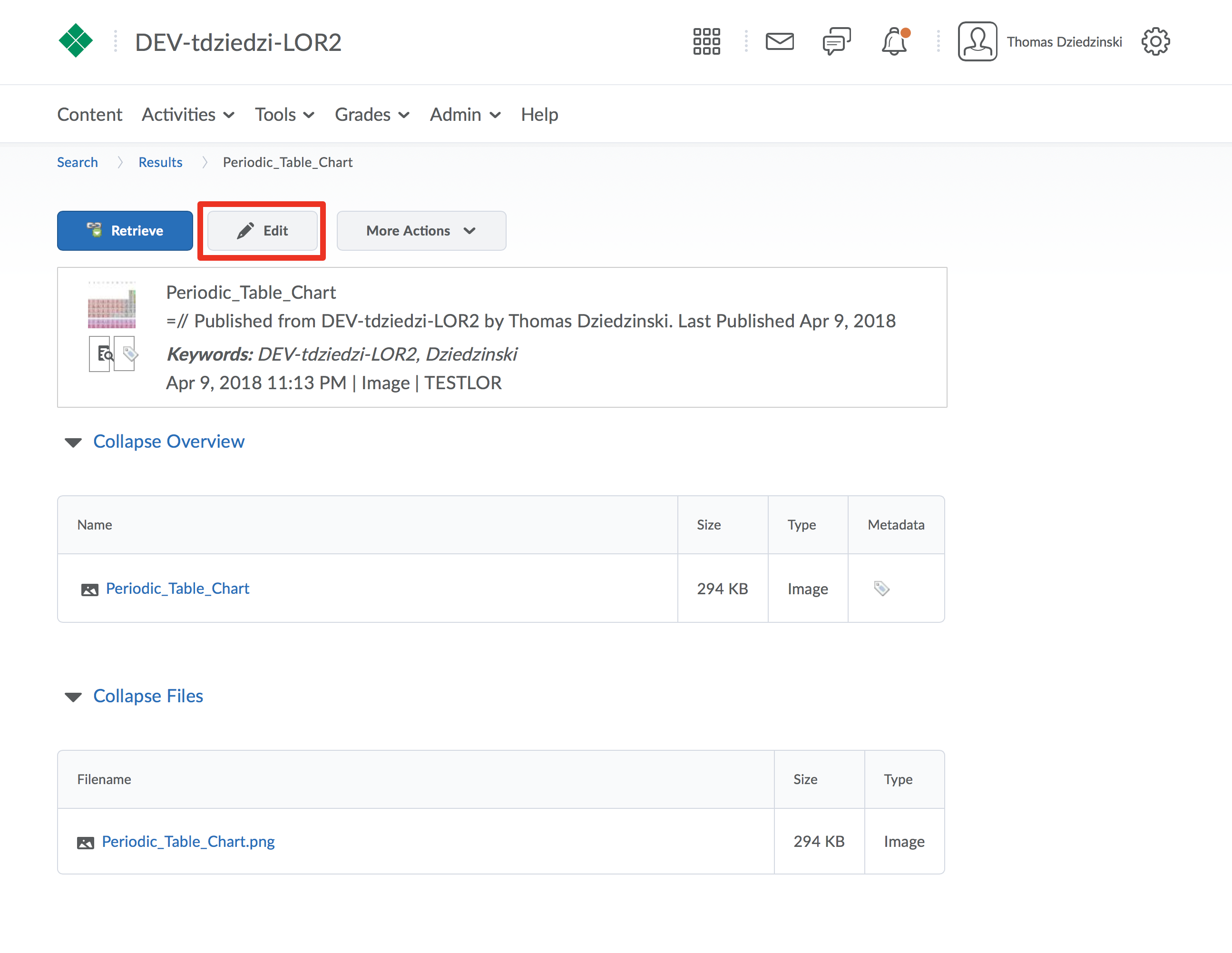Open the message alerts envelope icon

click(x=780, y=41)
